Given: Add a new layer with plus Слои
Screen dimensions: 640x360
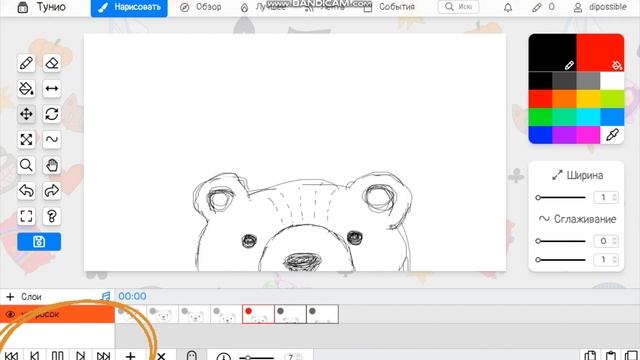Looking at the screenshot, I should click(x=24, y=296).
